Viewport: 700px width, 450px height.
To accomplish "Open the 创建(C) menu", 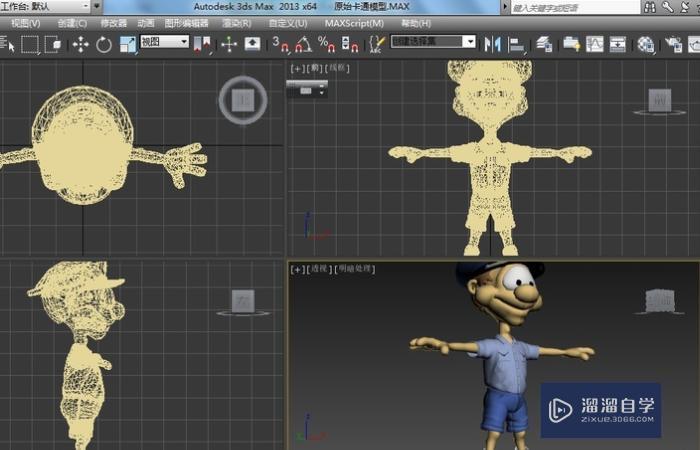I will click(72, 23).
